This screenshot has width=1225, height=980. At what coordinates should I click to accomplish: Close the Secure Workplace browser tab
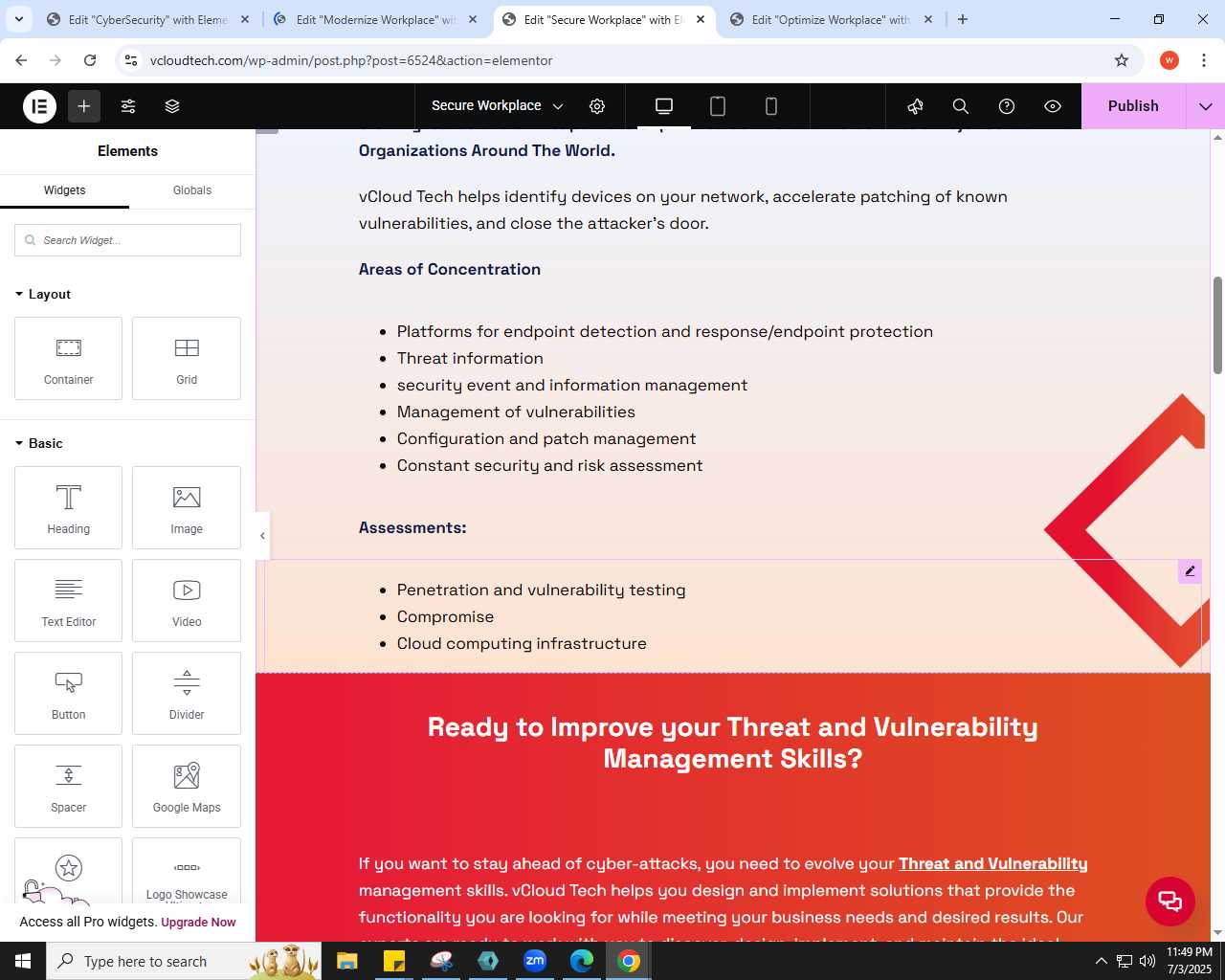pos(701,19)
